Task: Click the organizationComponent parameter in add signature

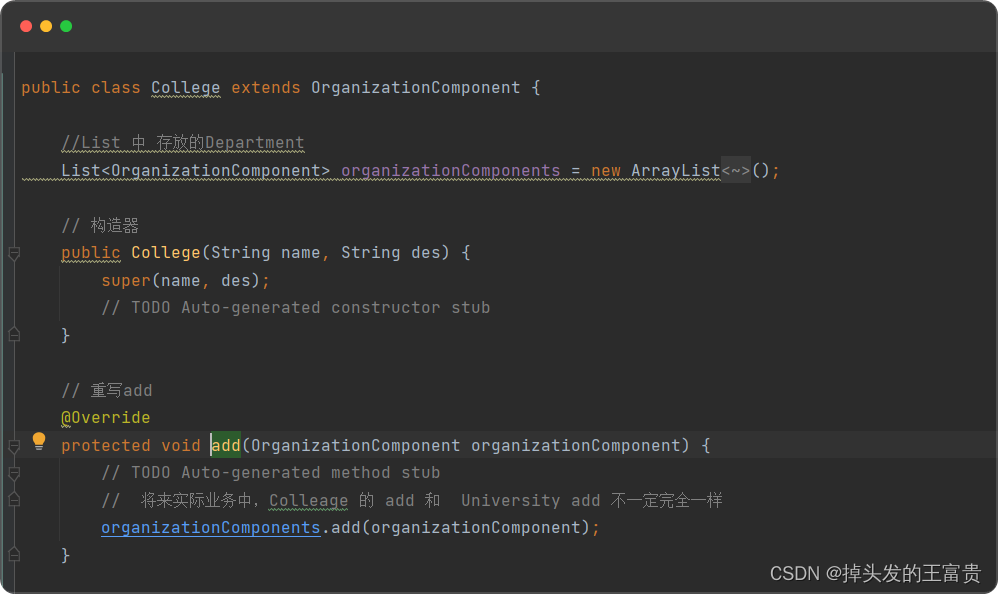Action: [576, 446]
